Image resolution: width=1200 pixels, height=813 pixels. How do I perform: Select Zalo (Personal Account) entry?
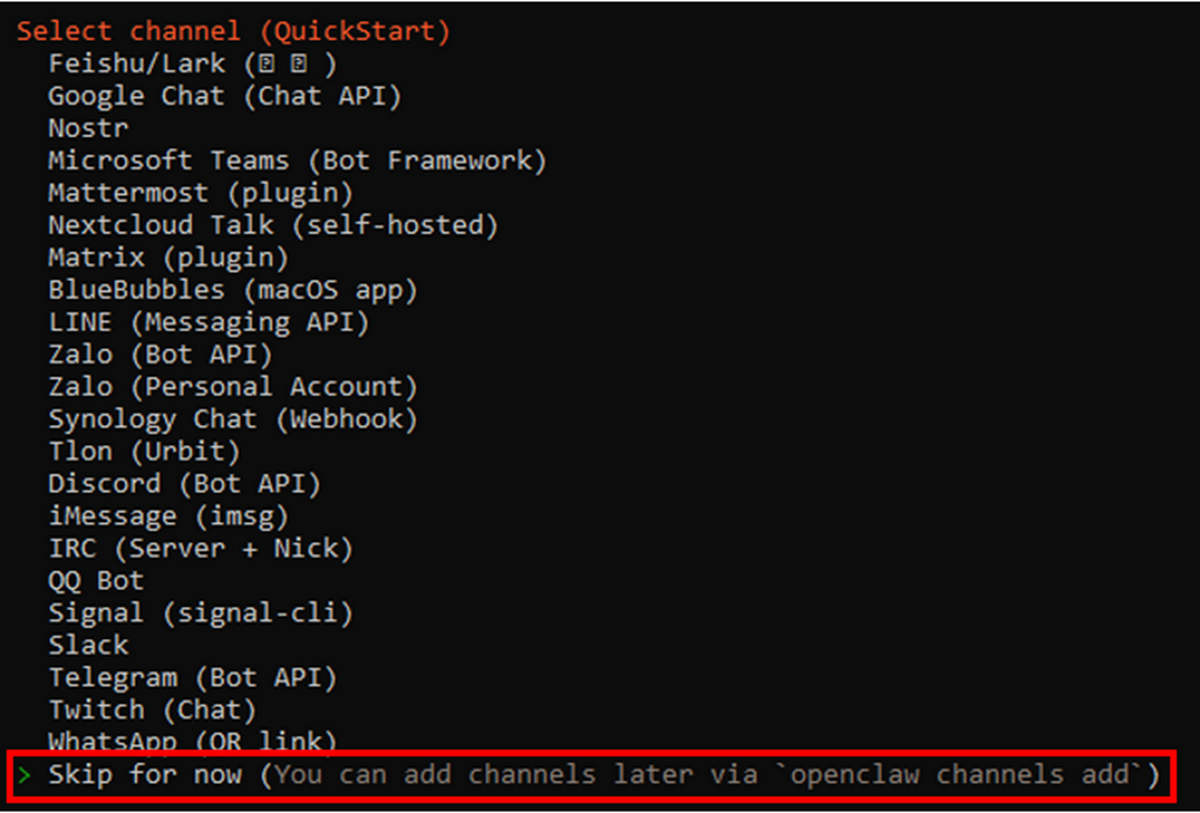click(x=232, y=386)
